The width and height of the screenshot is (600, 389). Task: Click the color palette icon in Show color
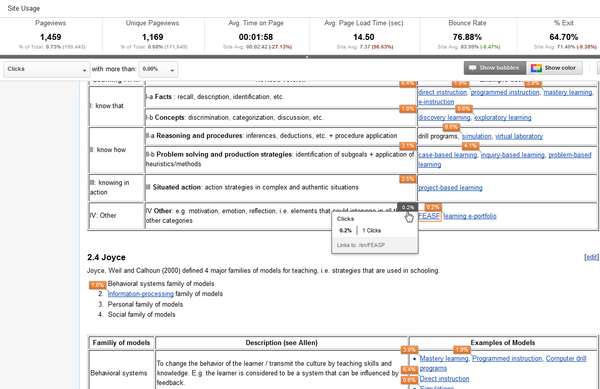coord(536,68)
